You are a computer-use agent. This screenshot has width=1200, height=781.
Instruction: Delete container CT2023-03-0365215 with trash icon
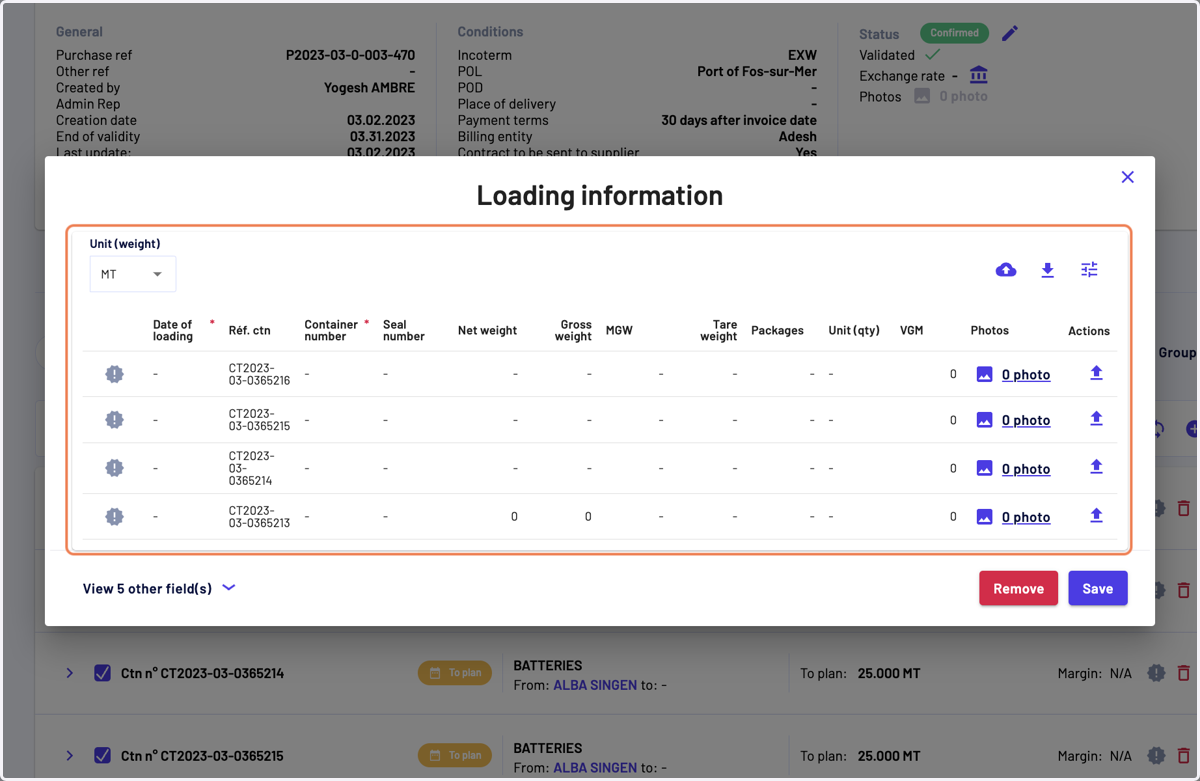[x=1184, y=755]
